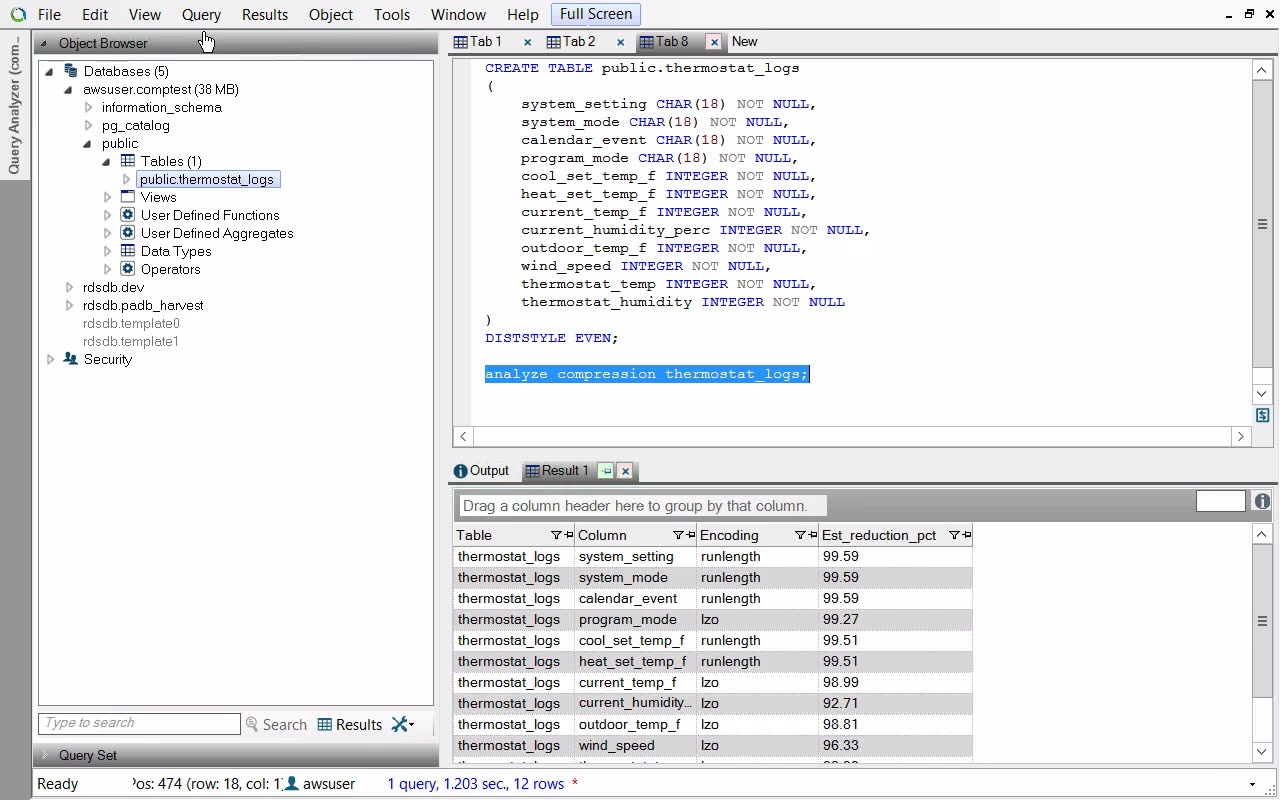The width and height of the screenshot is (1280, 800).
Task: Click the swap-arrows icon below the editor scrollbar
Action: [x=1262, y=415]
